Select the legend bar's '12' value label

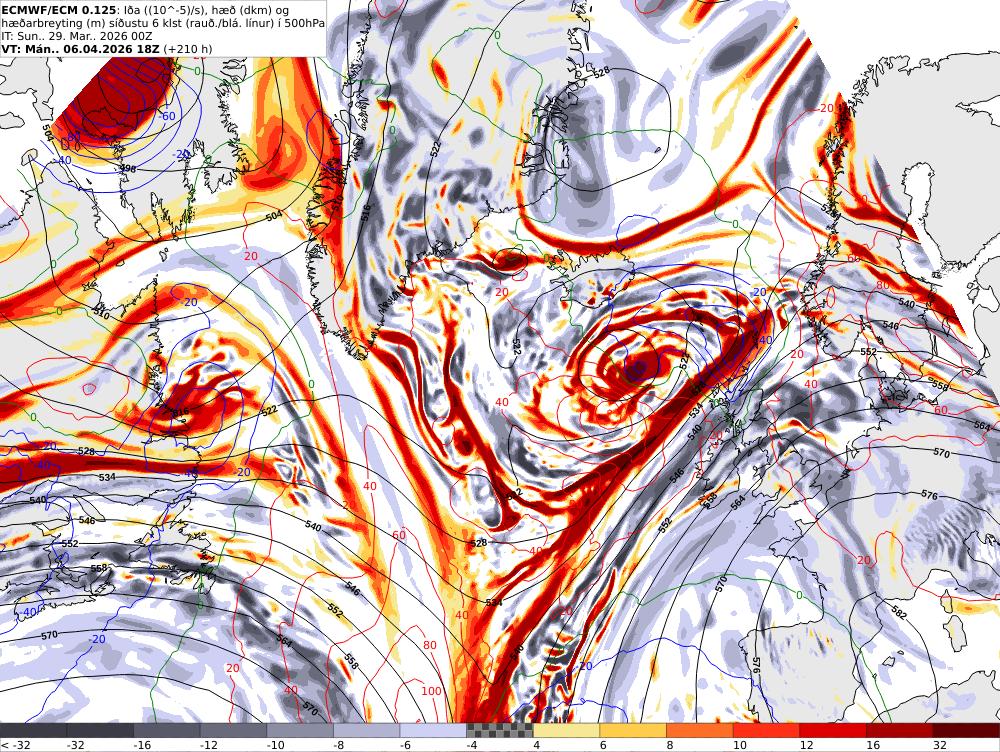[x=806, y=744]
